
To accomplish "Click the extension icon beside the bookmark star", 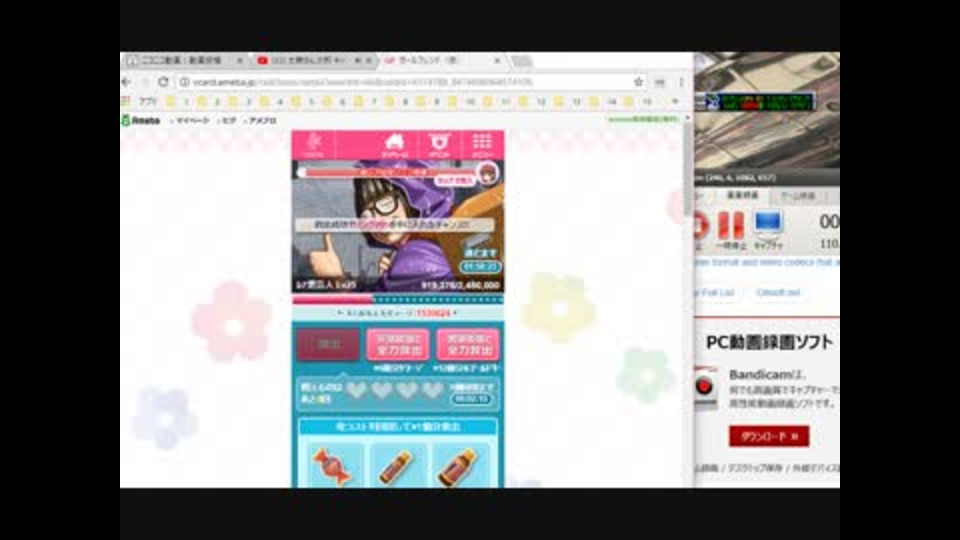I will (x=659, y=81).
